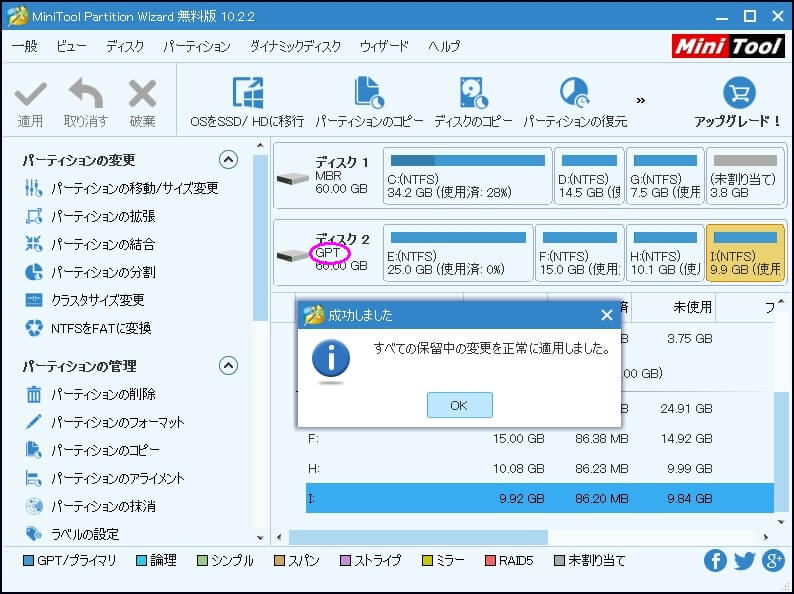
Task: Select Convert NTFS to FAT option
Action: click(x=88, y=328)
